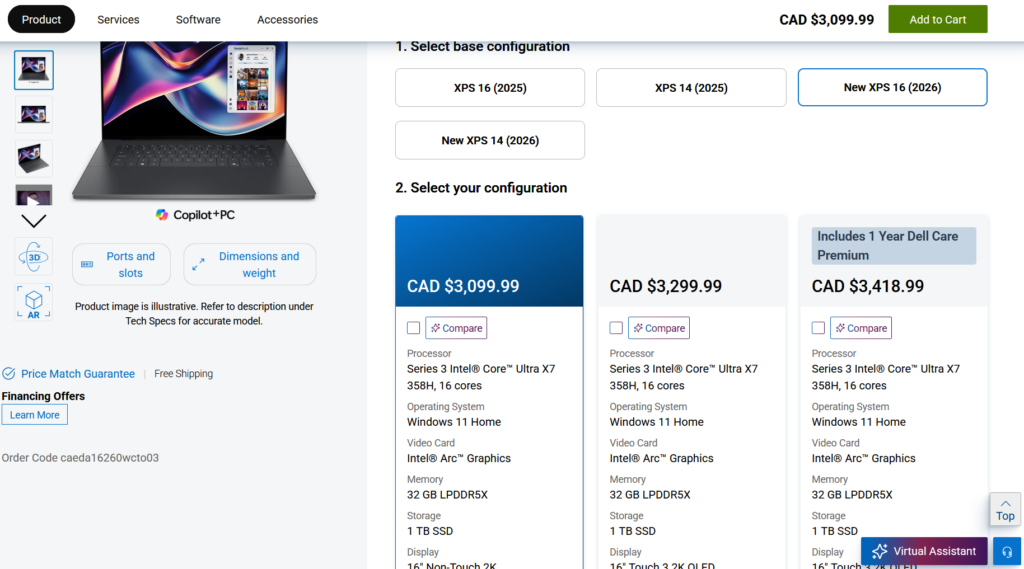This screenshot has height=569, width=1024.
Task: Open Dimensions and weight view
Action: (249, 264)
